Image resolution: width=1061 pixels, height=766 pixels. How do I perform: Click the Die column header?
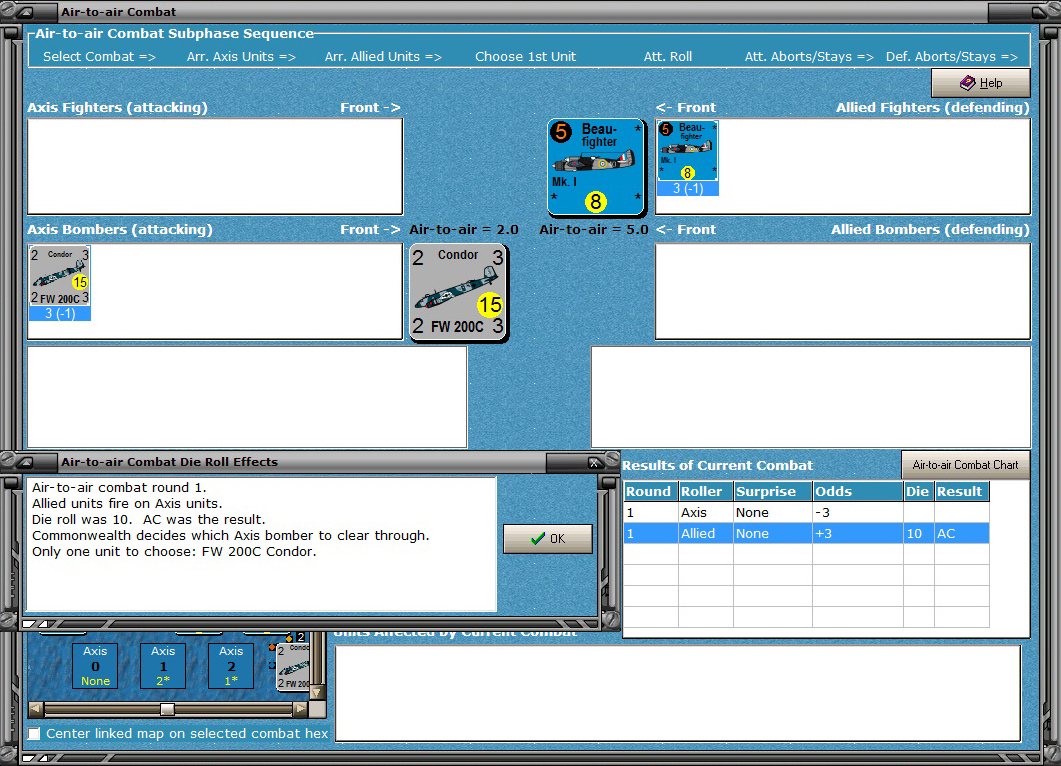click(x=918, y=491)
